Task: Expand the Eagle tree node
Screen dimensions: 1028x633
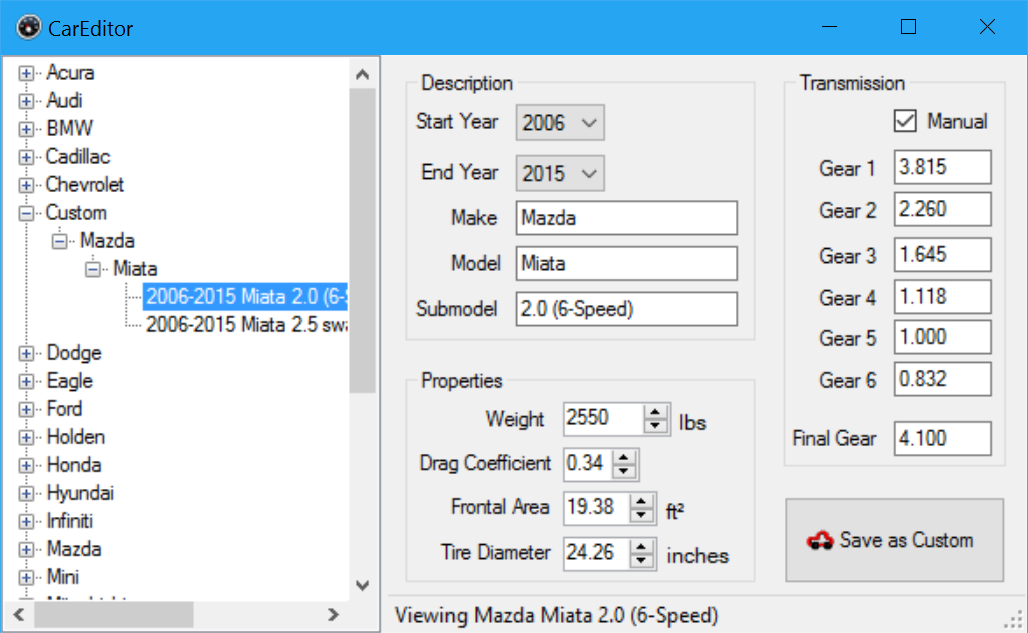Action: [x=26, y=381]
